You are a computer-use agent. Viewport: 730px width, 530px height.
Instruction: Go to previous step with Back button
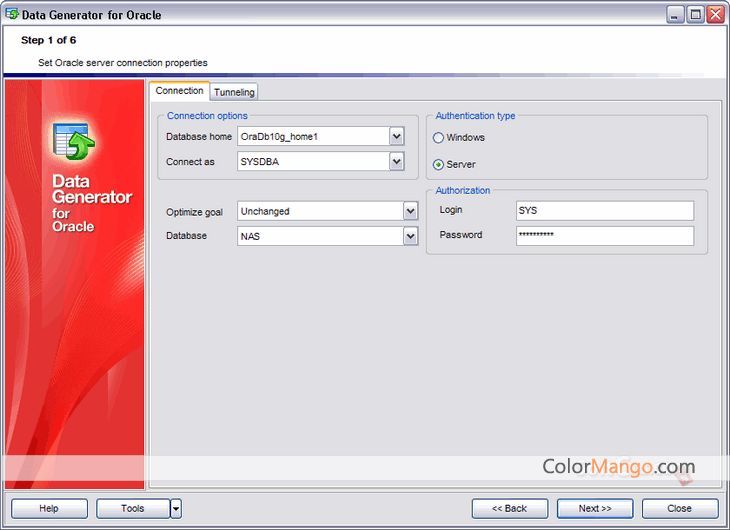point(510,509)
